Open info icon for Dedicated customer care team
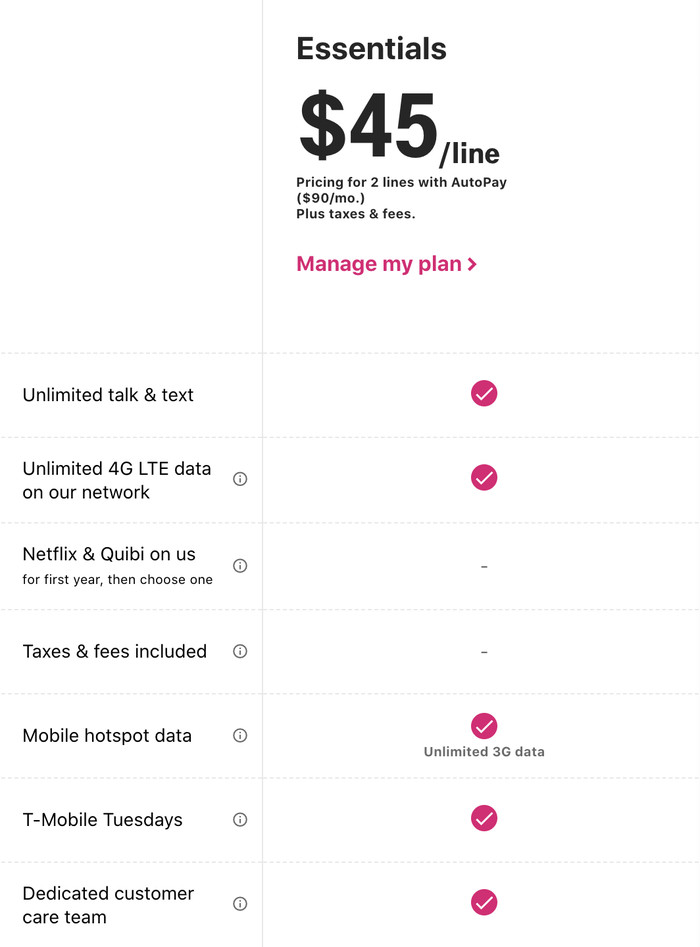This screenshot has width=700, height=947. (240, 904)
